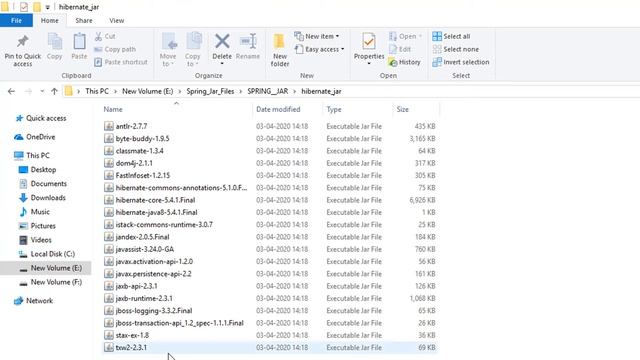Switch to the View ribbon tab
640x360 pixels.
(116, 20)
